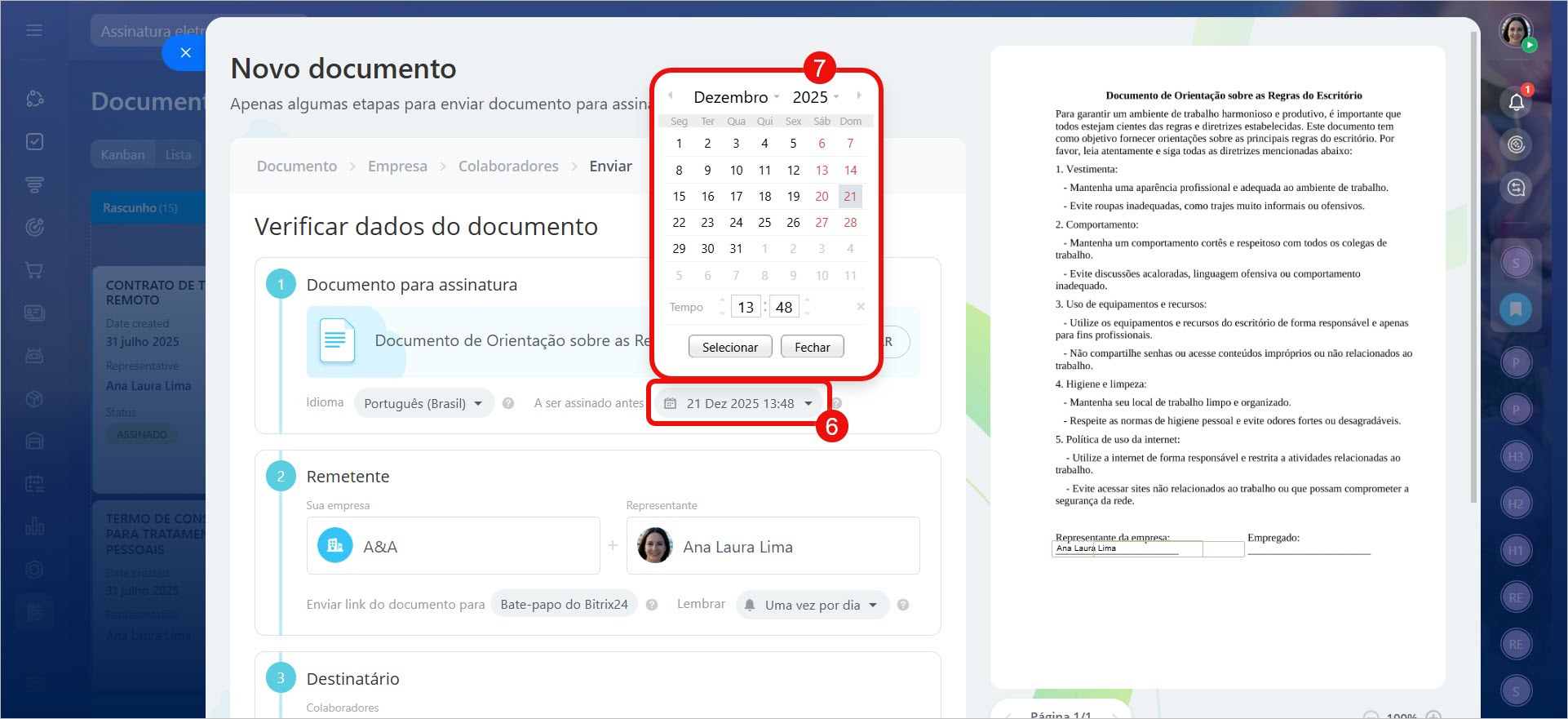Go to the Colaboradores step

tap(508, 166)
